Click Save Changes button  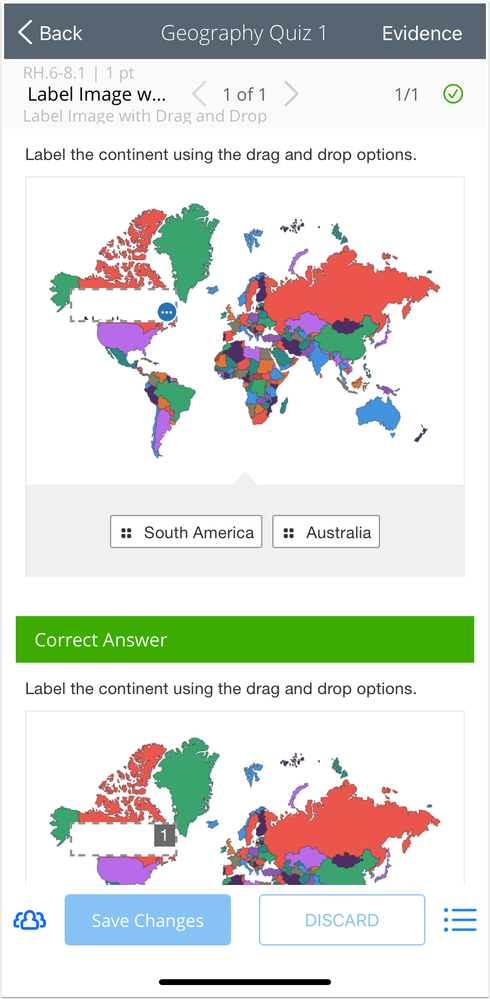[x=148, y=920]
